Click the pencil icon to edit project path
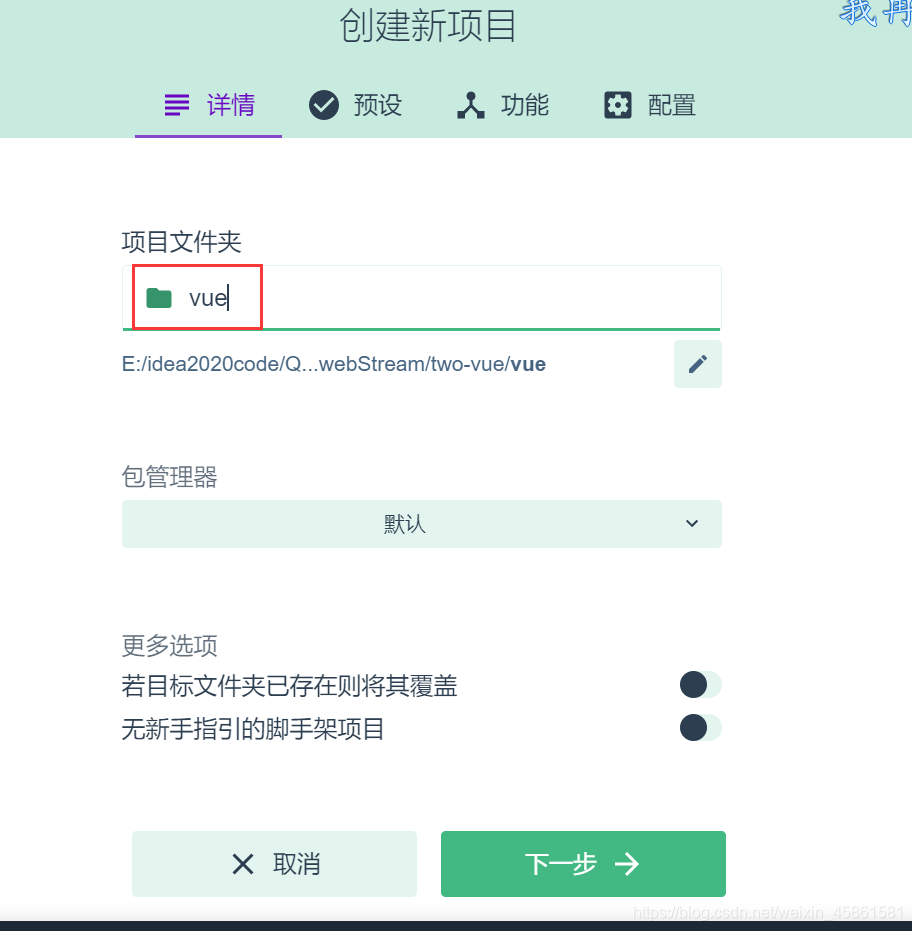Screen dimensions: 912x931 [697, 363]
